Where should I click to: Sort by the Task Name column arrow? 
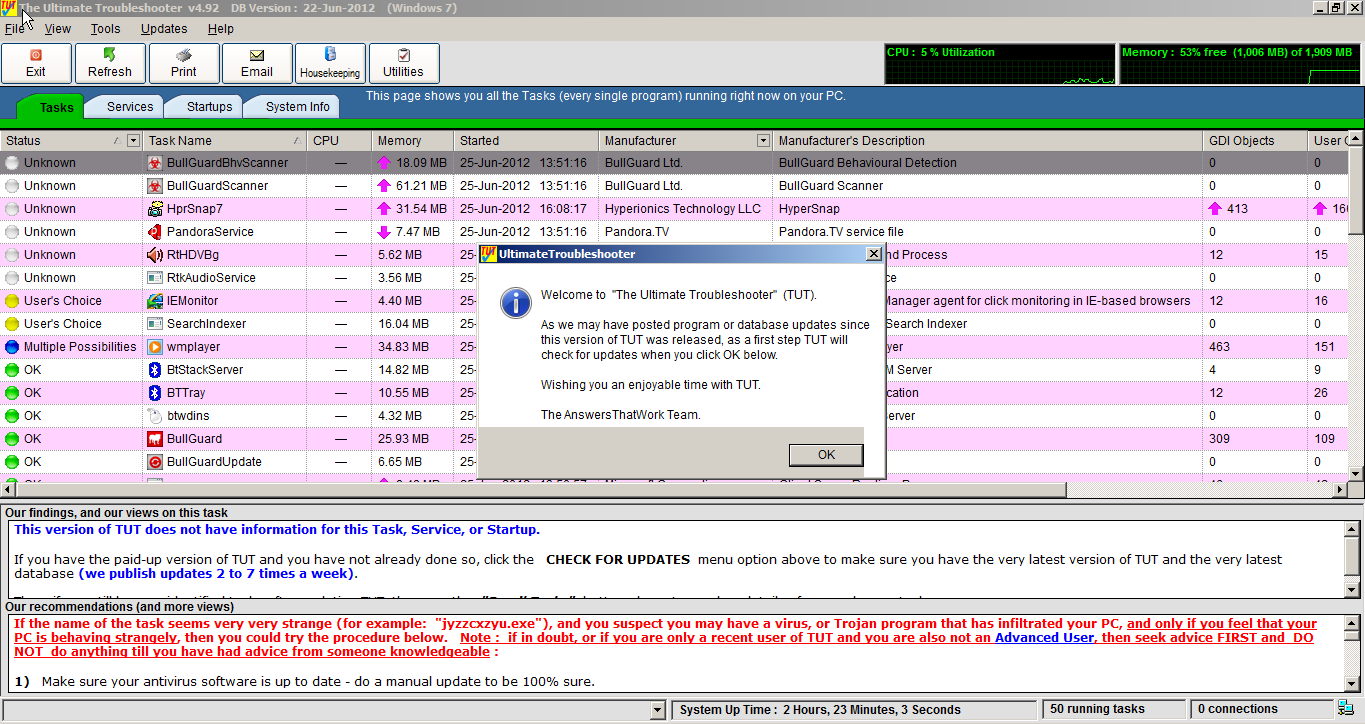point(297,141)
